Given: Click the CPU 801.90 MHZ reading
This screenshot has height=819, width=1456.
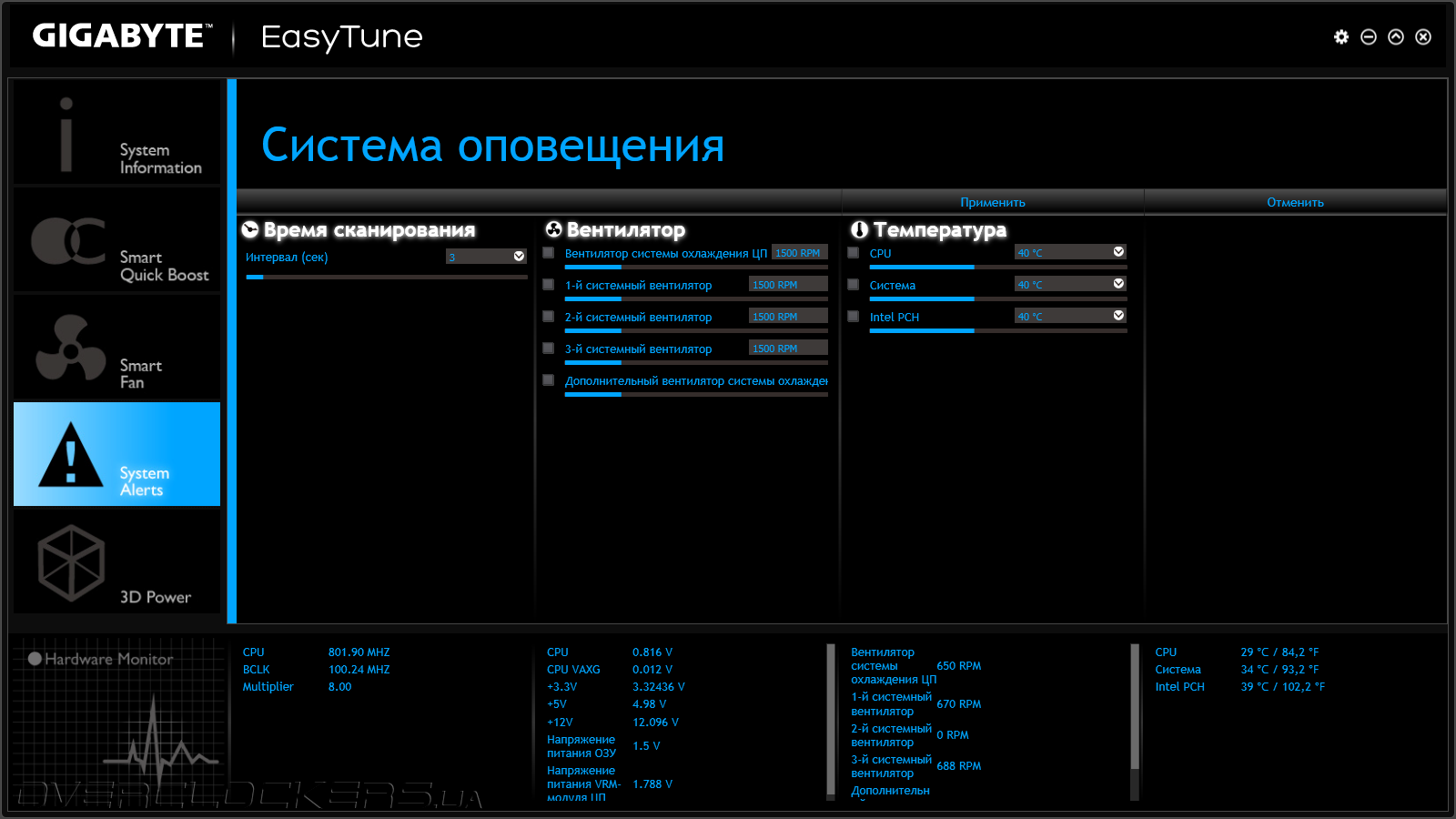Looking at the screenshot, I should coord(359,652).
